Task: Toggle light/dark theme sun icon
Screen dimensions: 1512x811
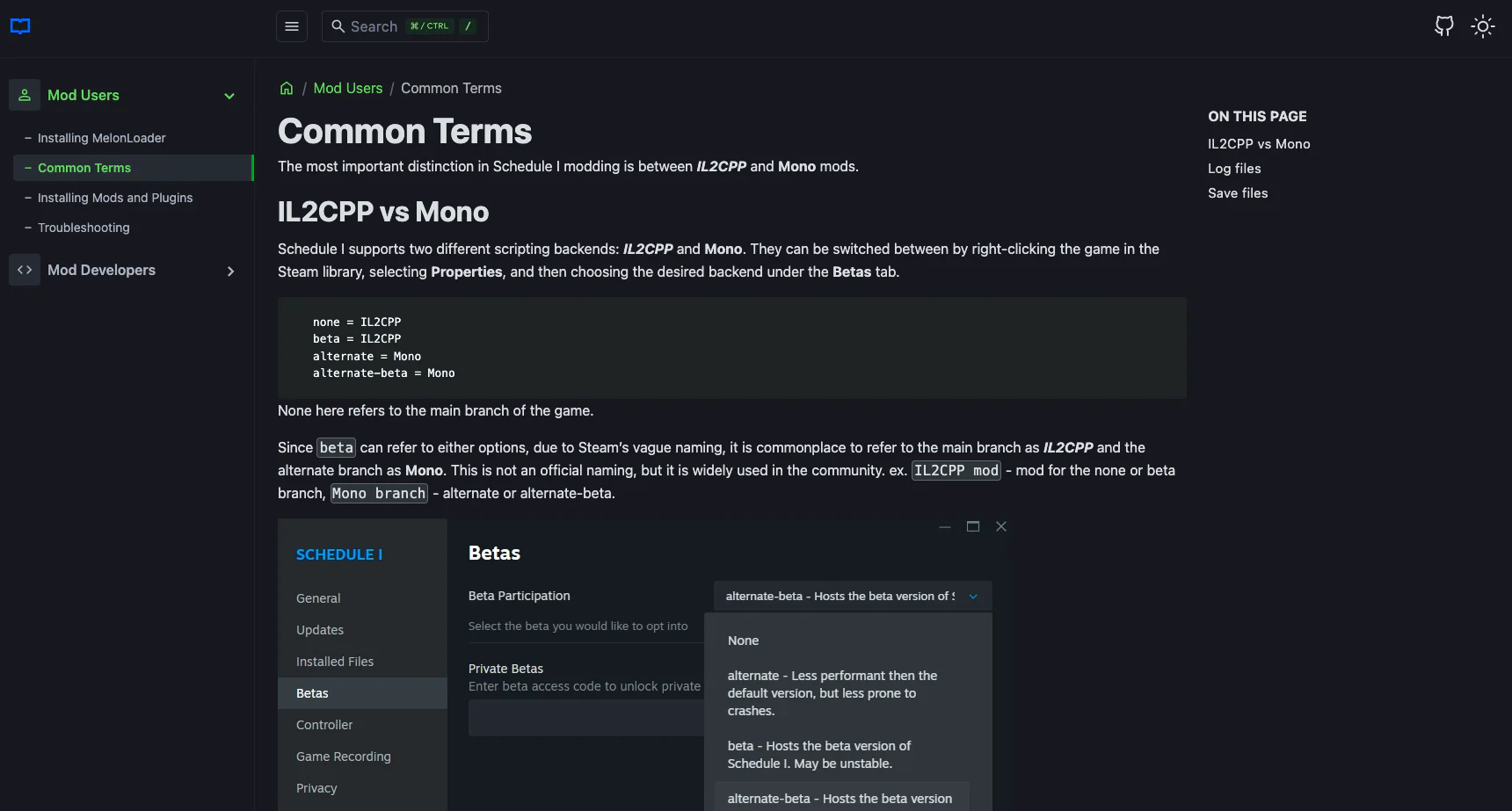Action: 1483,26
